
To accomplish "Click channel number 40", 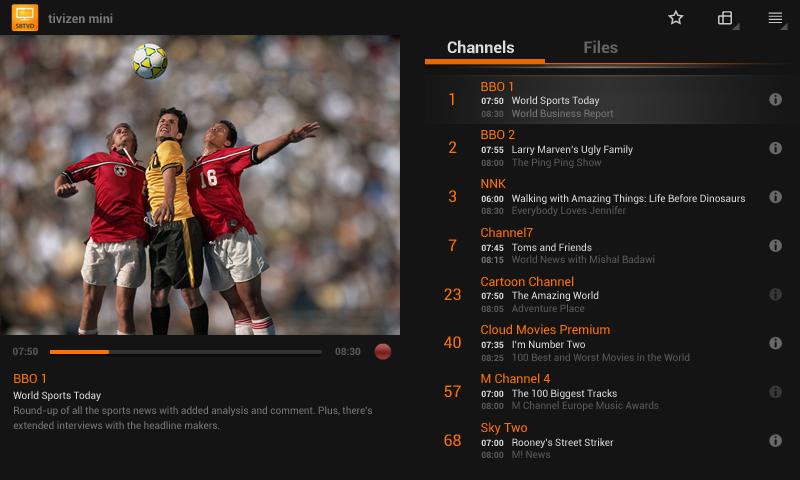I will pos(453,343).
